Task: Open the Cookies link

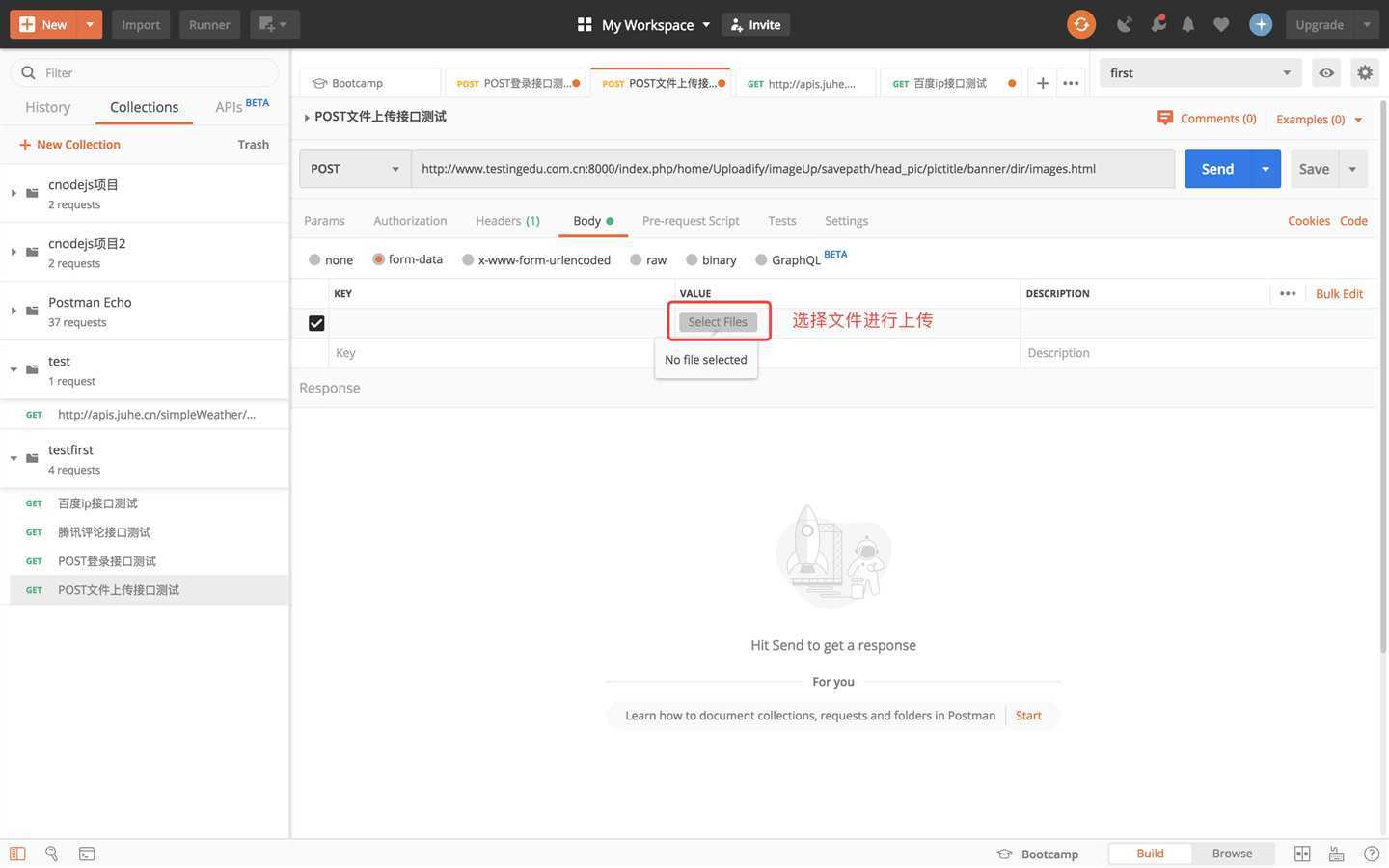Action: pos(1308,221)
